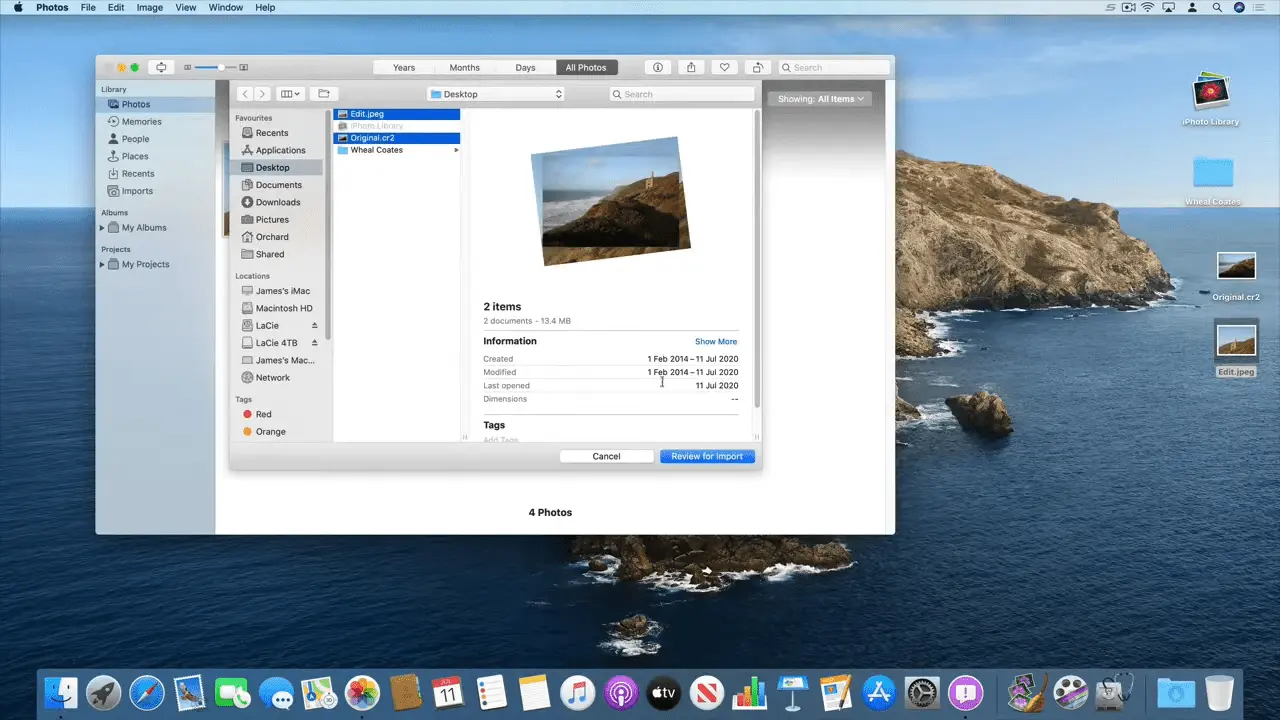Click the Favorite heart icon in toolbar
This screenshot has height=720, width=1280.
click(x=724, y=67)
